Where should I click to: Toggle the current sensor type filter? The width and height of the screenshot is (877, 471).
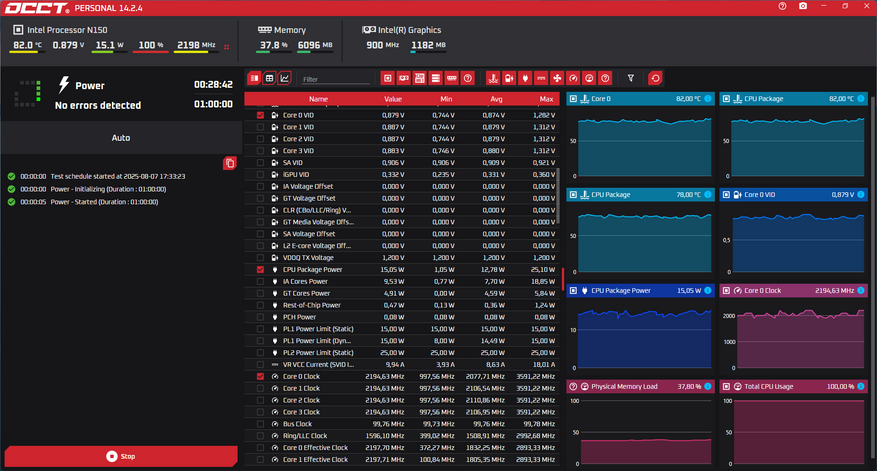click(541, 78)
